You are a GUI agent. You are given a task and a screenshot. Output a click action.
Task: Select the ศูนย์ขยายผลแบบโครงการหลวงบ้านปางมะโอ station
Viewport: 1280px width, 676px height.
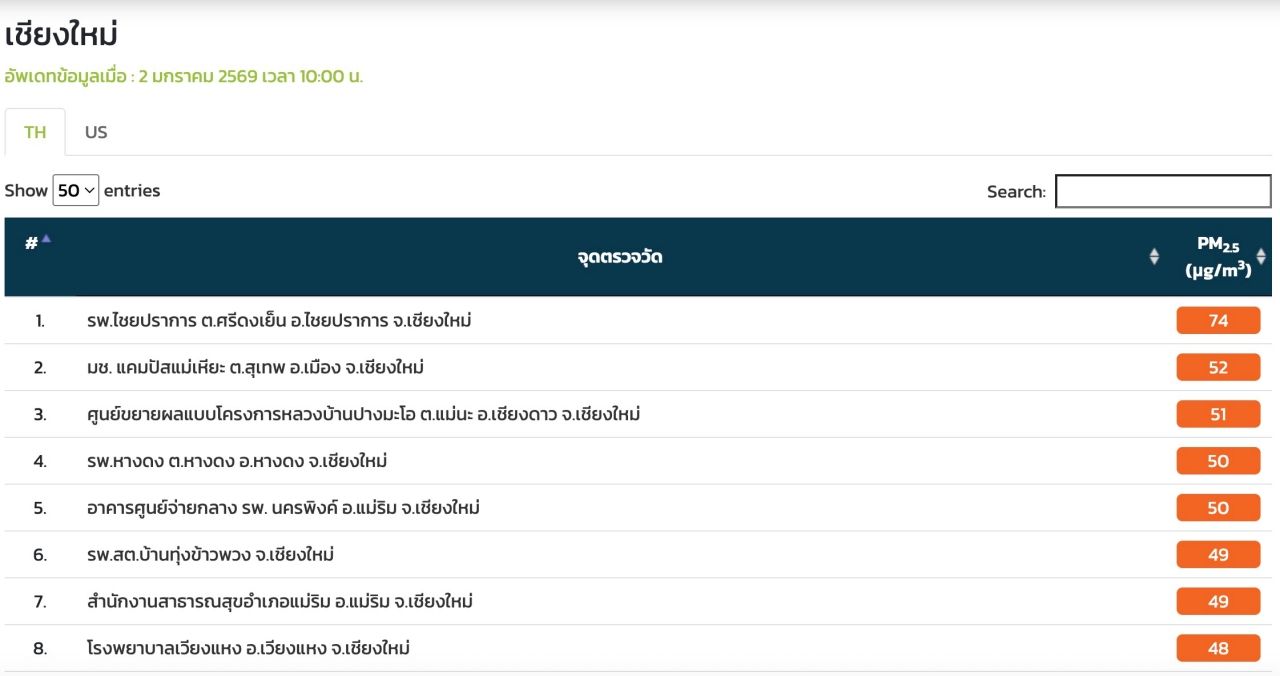click(x=363, y=414)
